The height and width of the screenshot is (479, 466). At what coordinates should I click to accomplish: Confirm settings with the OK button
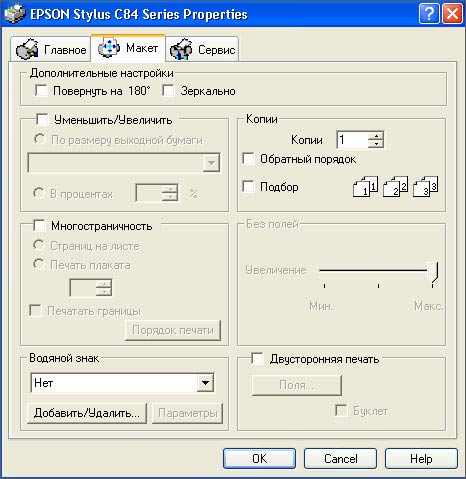pyautogui.click(x=259, y=459)
